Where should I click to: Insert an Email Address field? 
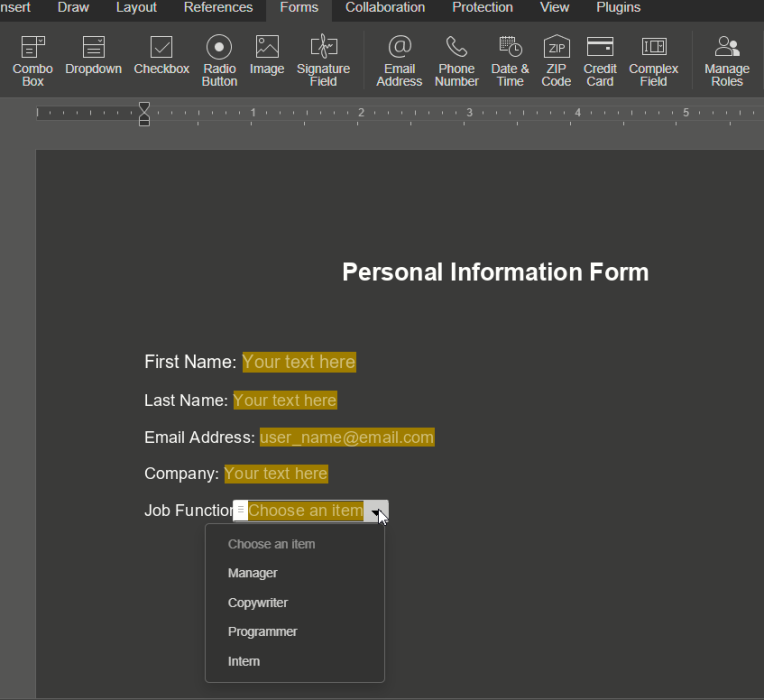point(399,61)
